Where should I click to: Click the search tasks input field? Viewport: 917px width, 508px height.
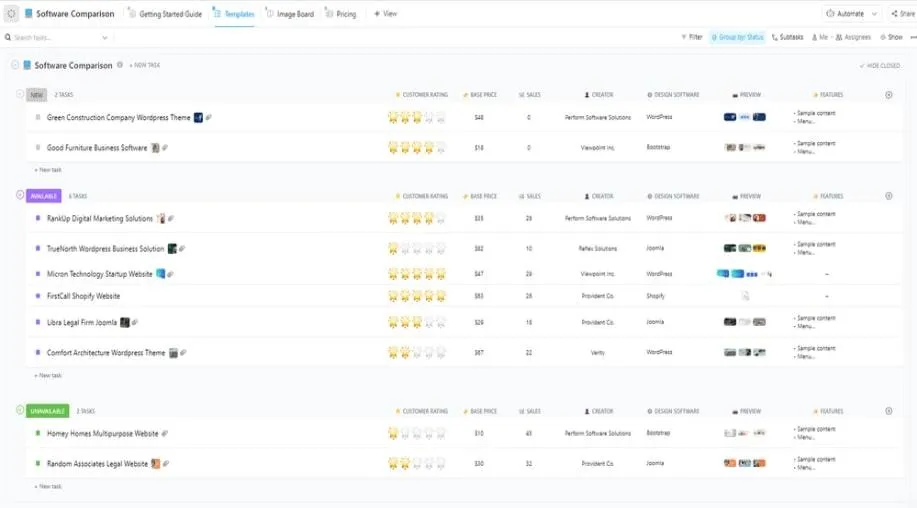pyautogui.click(x=53, y=37)
